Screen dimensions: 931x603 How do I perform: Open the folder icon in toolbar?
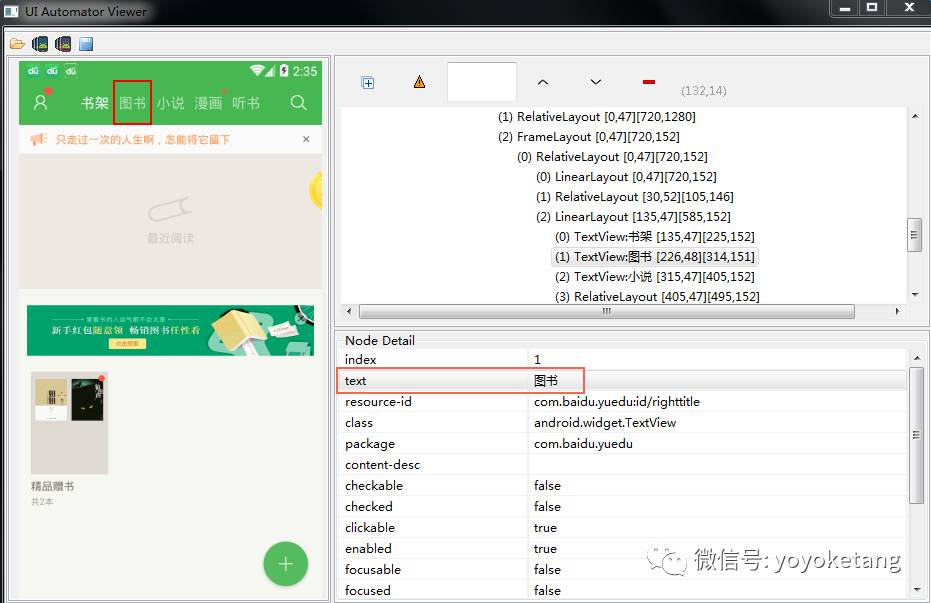pyautogui.click(x=17, y=44)
